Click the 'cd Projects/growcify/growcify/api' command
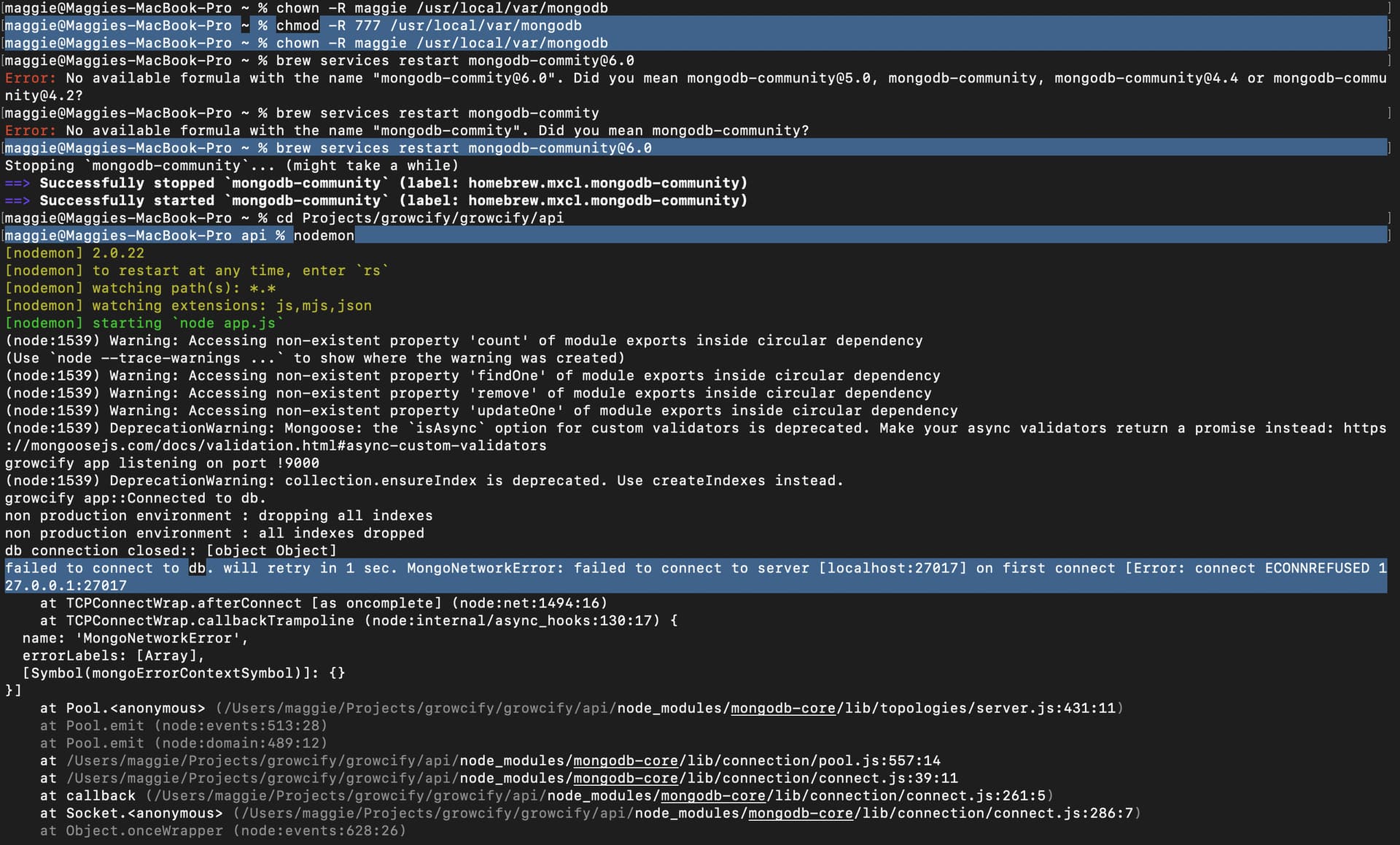 click(419, 218)
